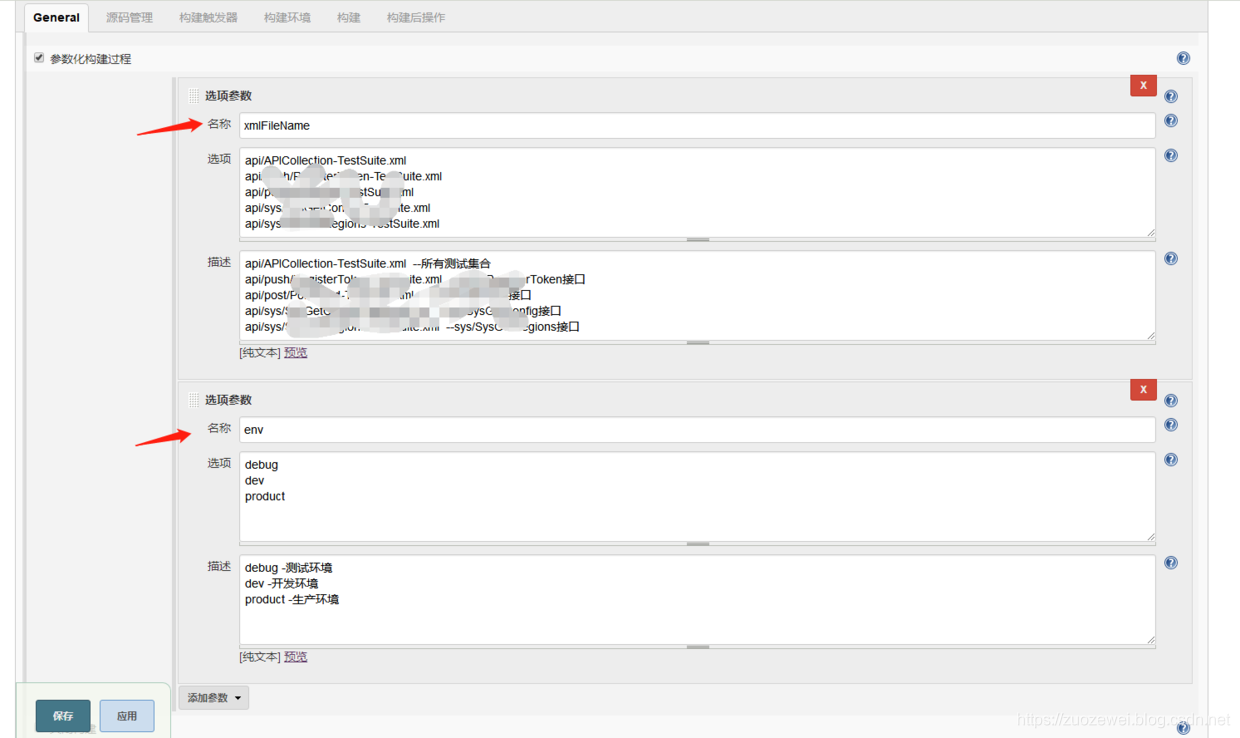Open help for env description field
1240x738 pixels.
tap(1171, 563)
